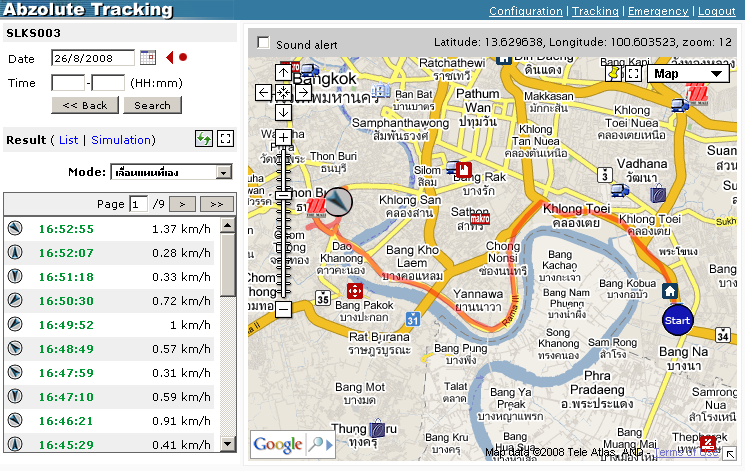Click the bus marker near Vadhana
This screenshot has height=471, width=745.
pos(620,190)
